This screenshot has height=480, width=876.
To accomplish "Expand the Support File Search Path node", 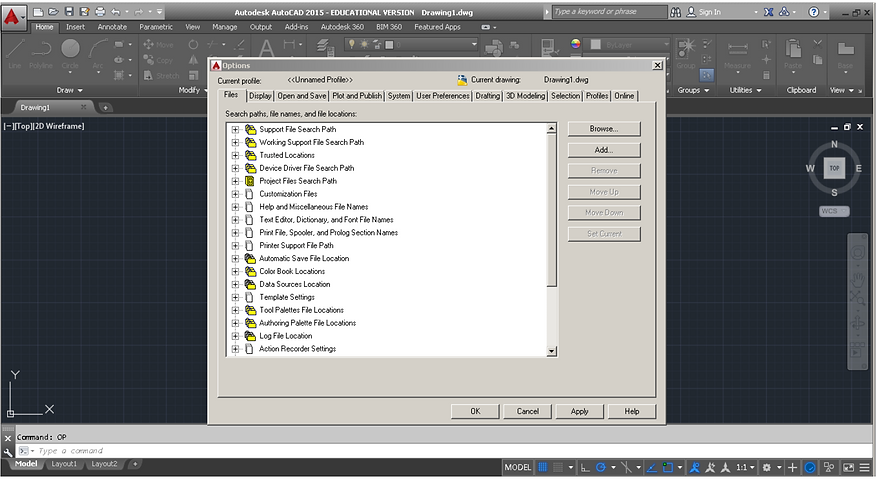I will [x=235, y=130].
